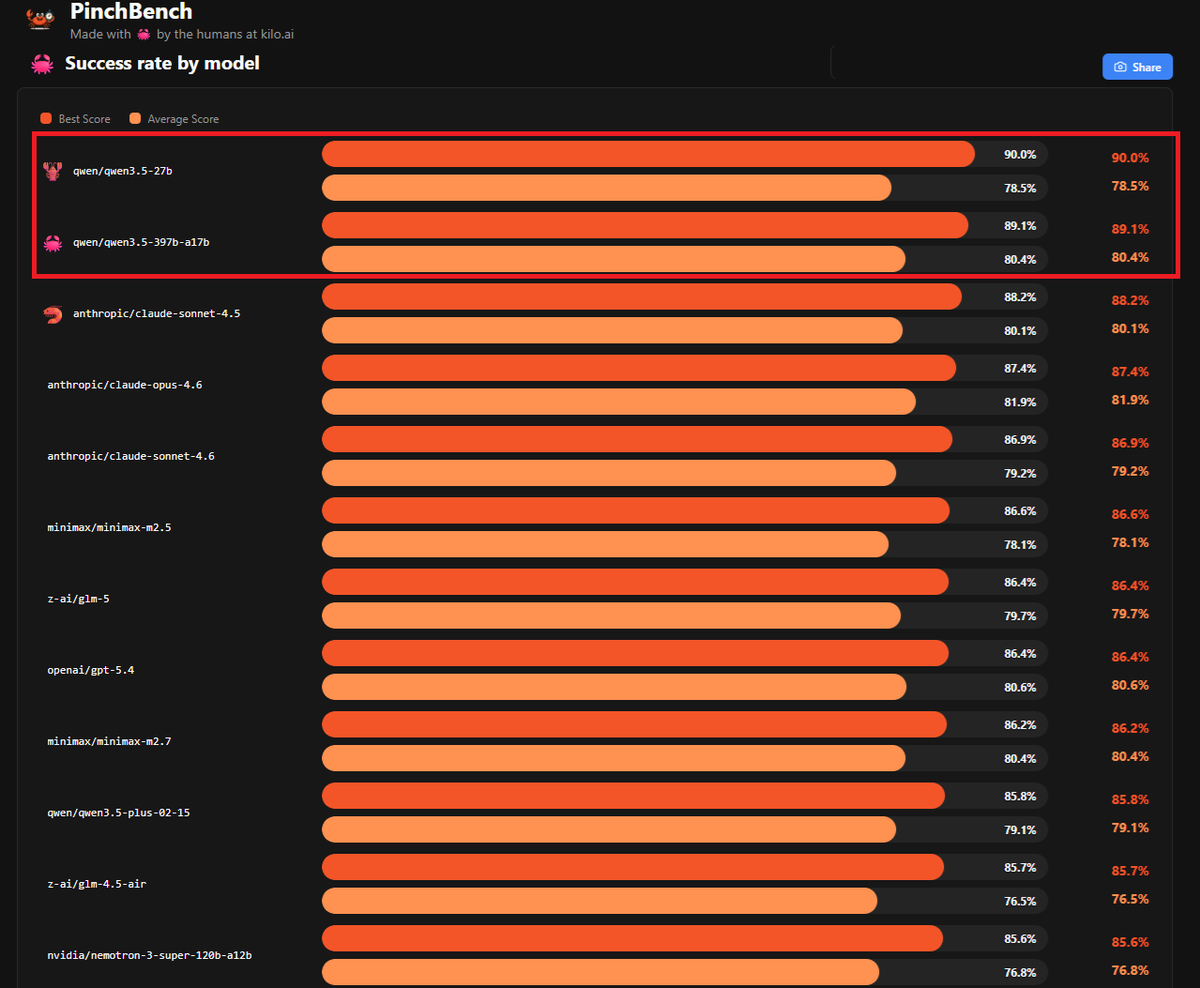Open the Share button
This screenshot has width=1200, height=988.
[1137, 67]
